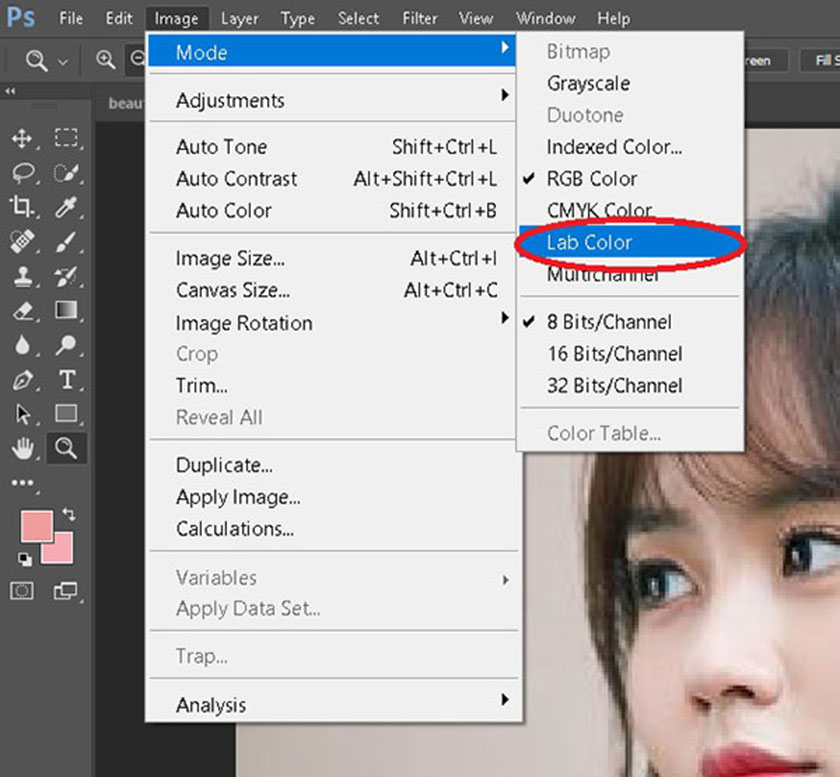Change screen mode button

click(65, 591)
